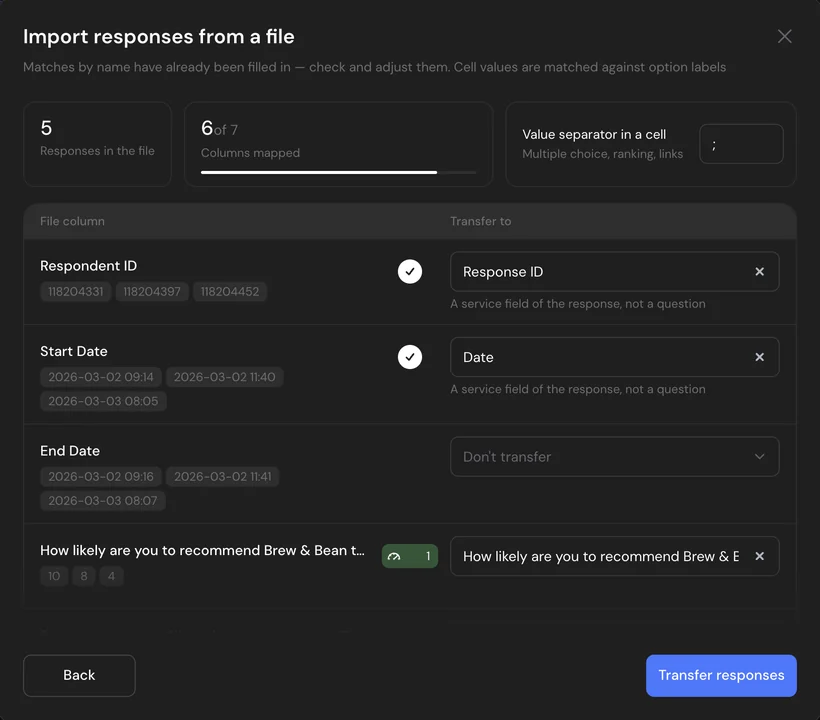This screenshot has width=820, height=720.
Task: Click the 2026-03-03 08:07 sample value
Action: (x=102, y=500)
